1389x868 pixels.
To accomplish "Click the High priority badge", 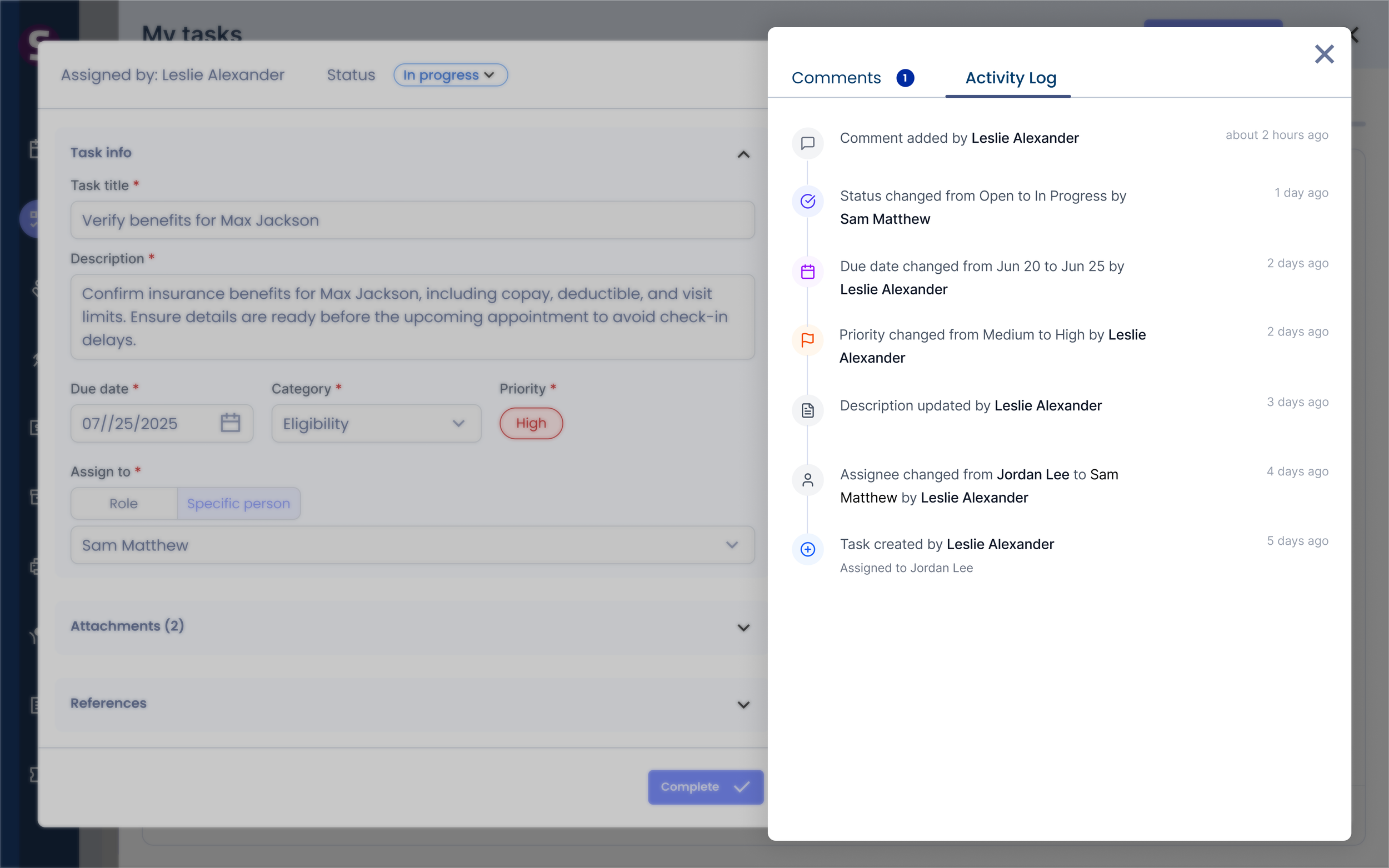I will 531,424.
